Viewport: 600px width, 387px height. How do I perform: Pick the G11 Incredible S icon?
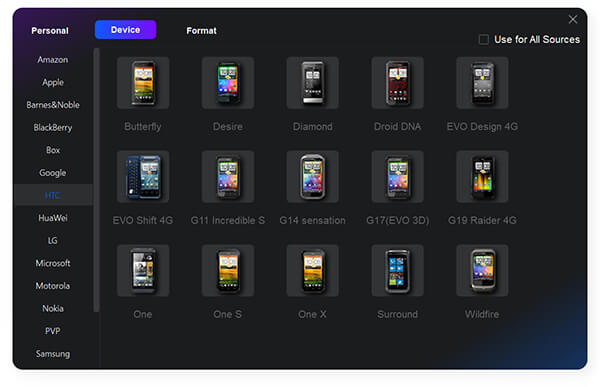(228, 176)
